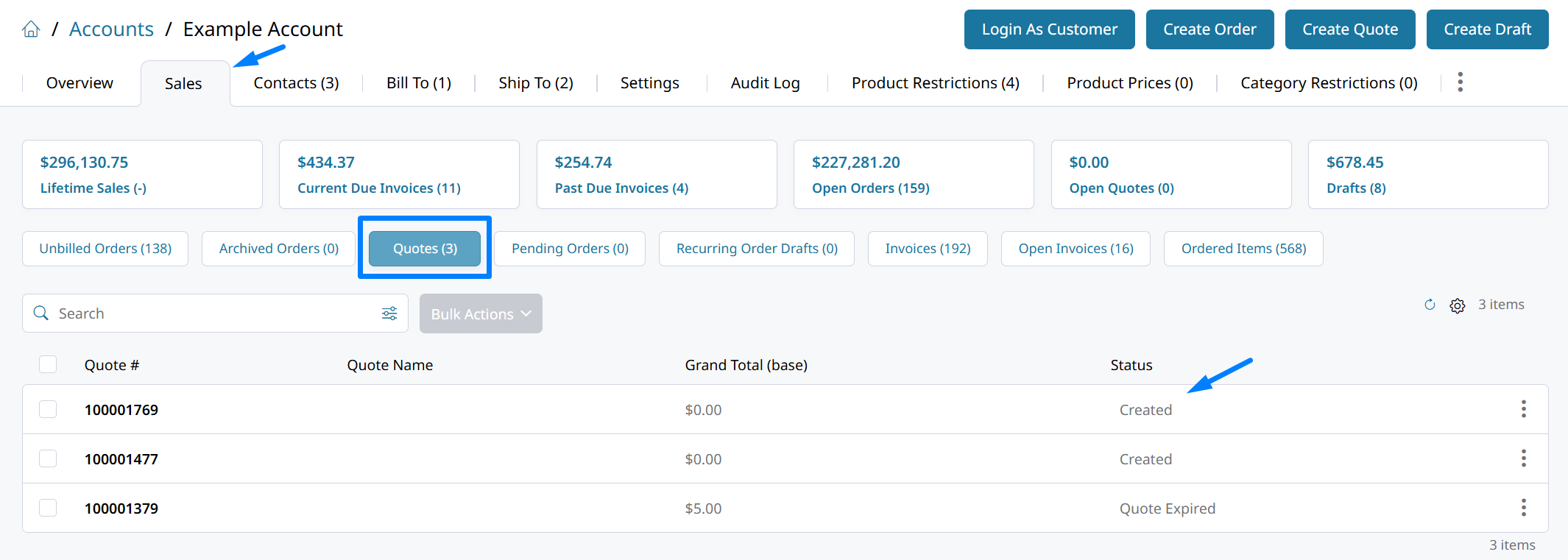Viewport: 1568px width, 560px height.
Task: Switch to the Overview tab
Action: pyautogui.click(x=80, y=83)
